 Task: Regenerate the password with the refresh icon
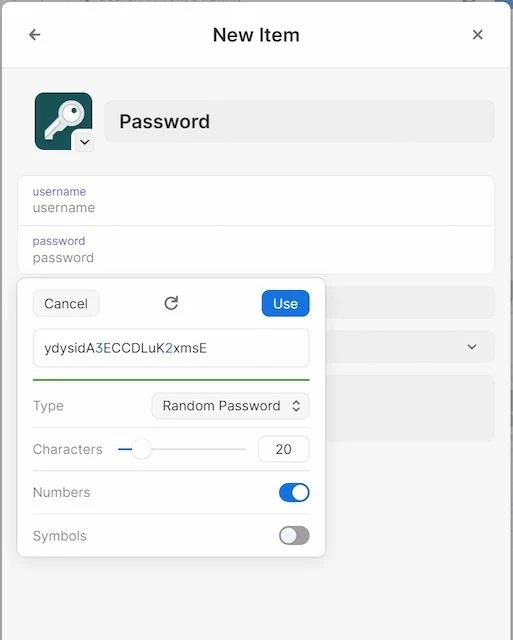tap(171, 303)
